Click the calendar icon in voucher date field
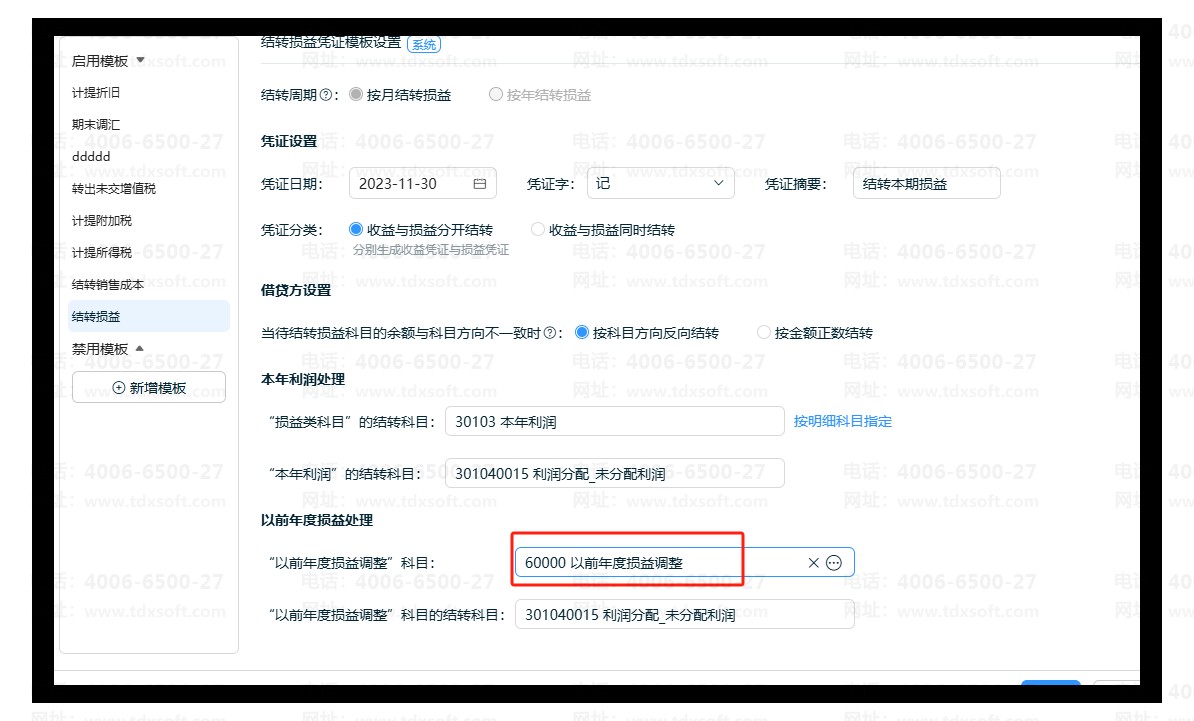This screenshot has height=721, width=1194. (479, 184)
